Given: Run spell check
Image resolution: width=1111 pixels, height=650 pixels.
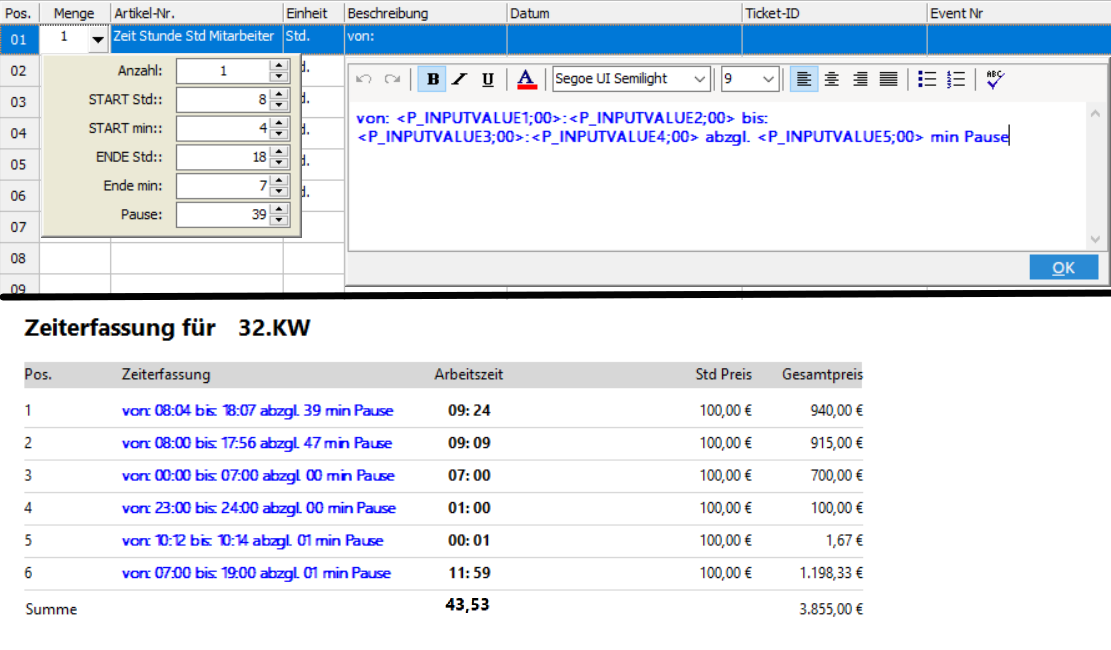Looking at the screenshot, I should click(x=995, y=79).
